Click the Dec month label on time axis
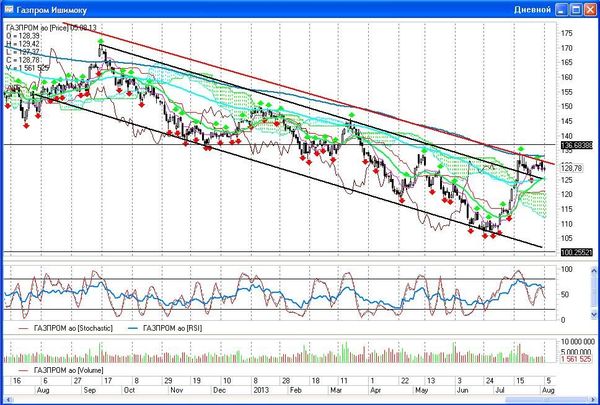The height and width of the screenshot is (405, 600). (219, 390)
